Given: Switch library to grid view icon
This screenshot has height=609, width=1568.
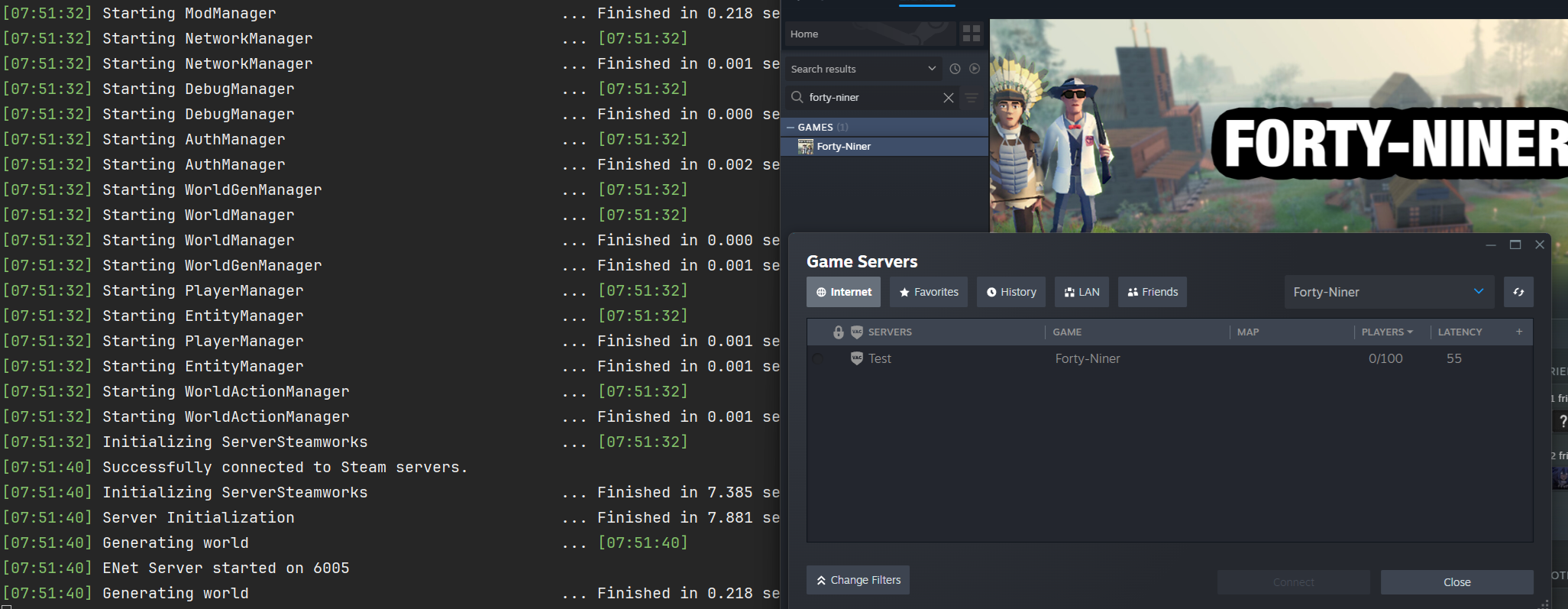Looking at the screenshot, I should tap(972, 34).
